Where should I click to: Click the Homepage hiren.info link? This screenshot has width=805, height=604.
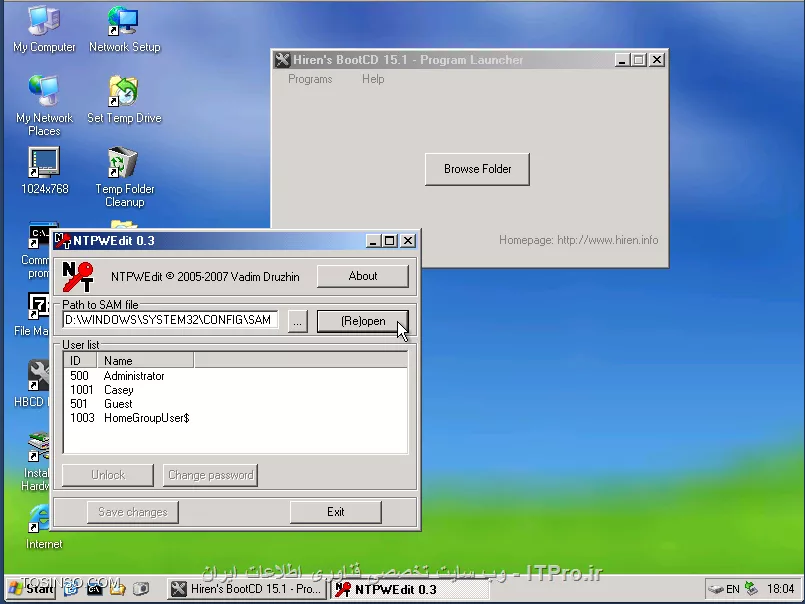[x=579, y=240]
